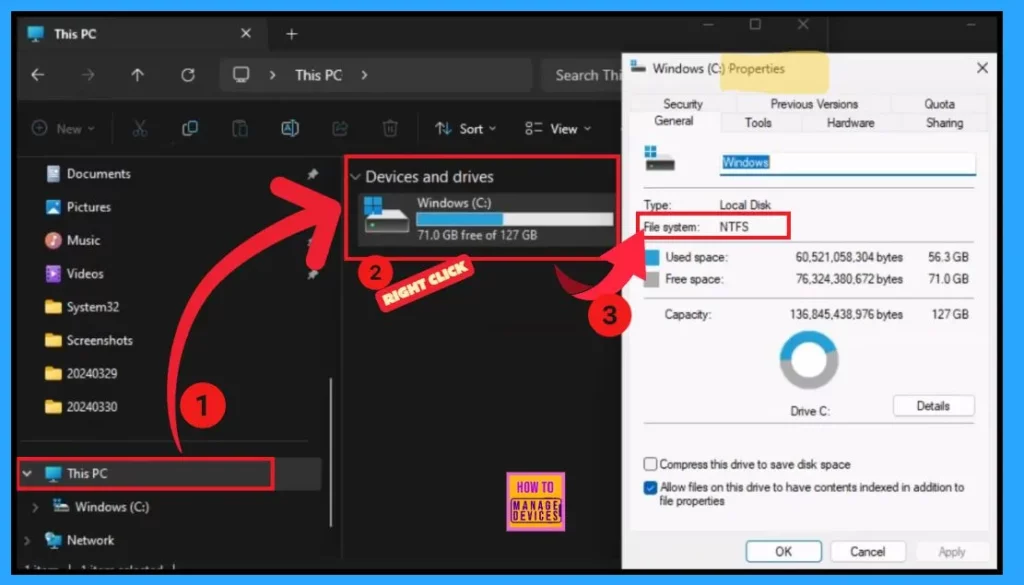
Task: Select This PC in the navigation pane
Action: [168, 473]
